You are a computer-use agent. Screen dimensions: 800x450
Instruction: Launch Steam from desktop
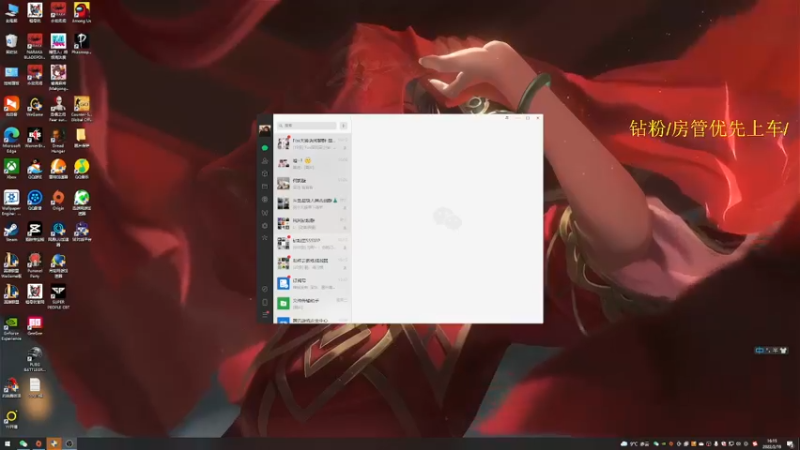11,232
